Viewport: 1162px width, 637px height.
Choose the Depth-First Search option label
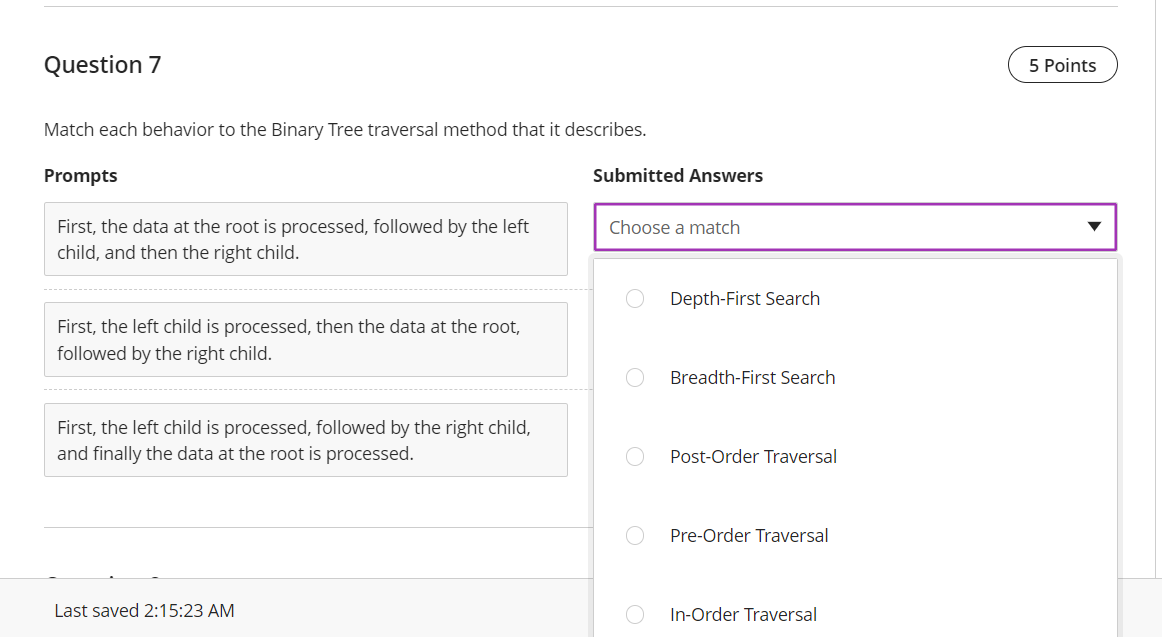point(745,298)
